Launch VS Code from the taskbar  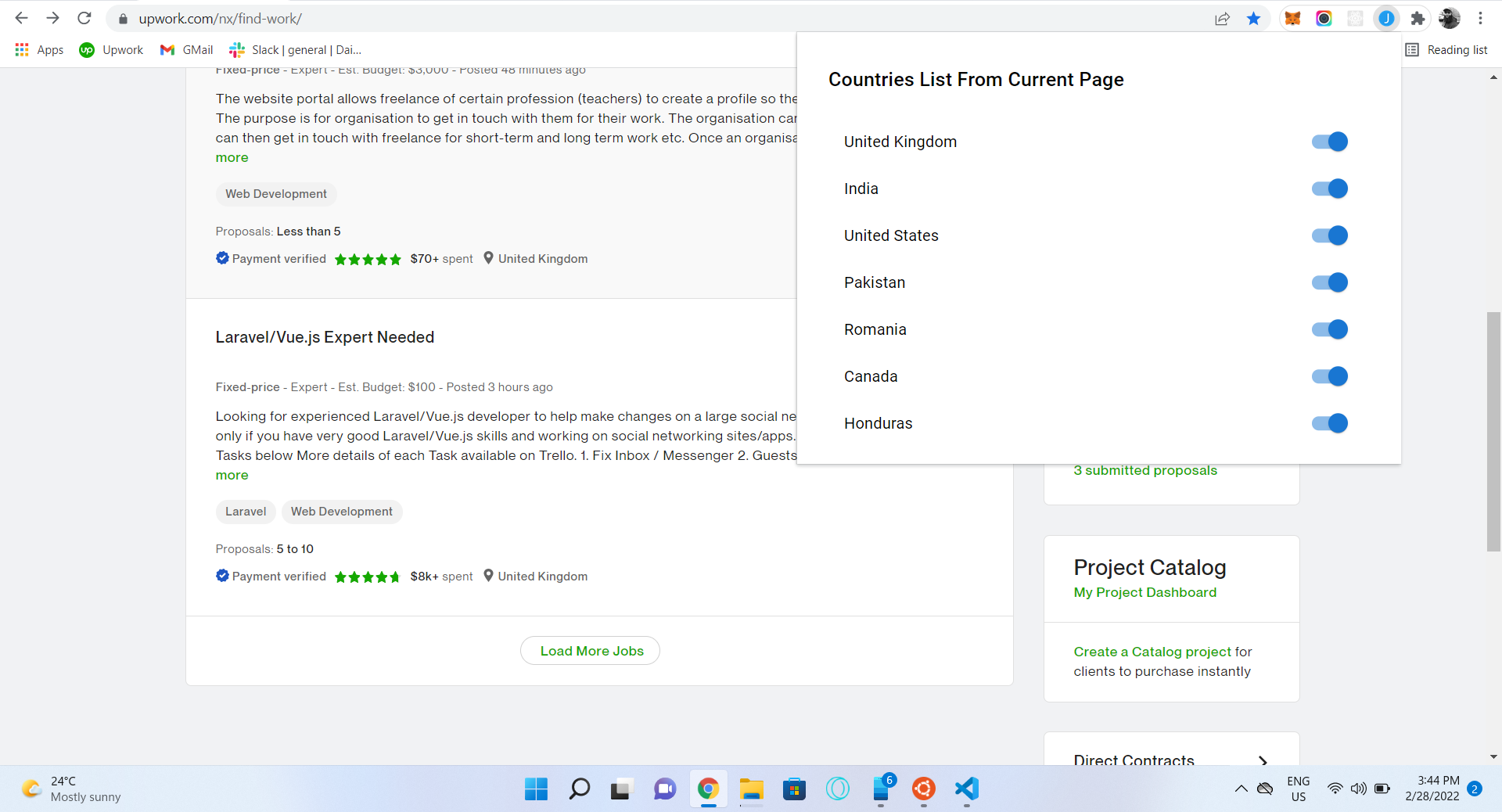coord(967,789)
